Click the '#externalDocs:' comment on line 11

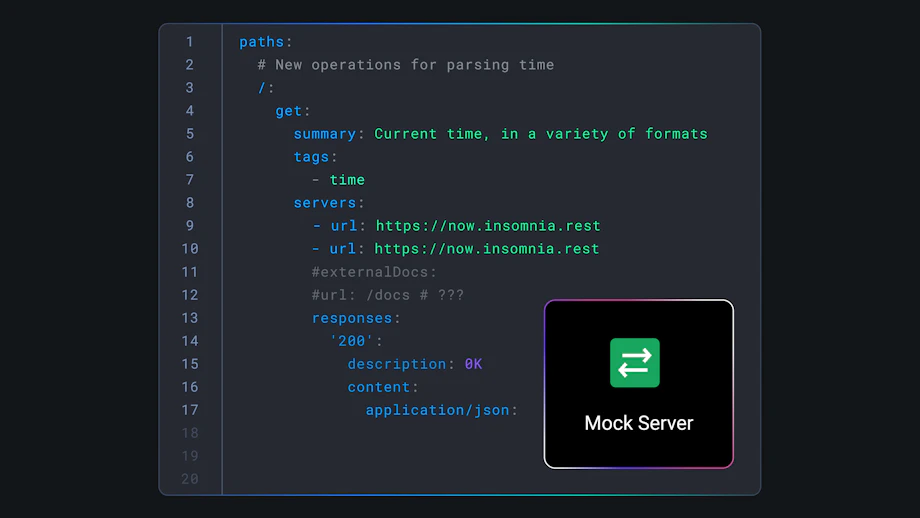tap(374, 272)
